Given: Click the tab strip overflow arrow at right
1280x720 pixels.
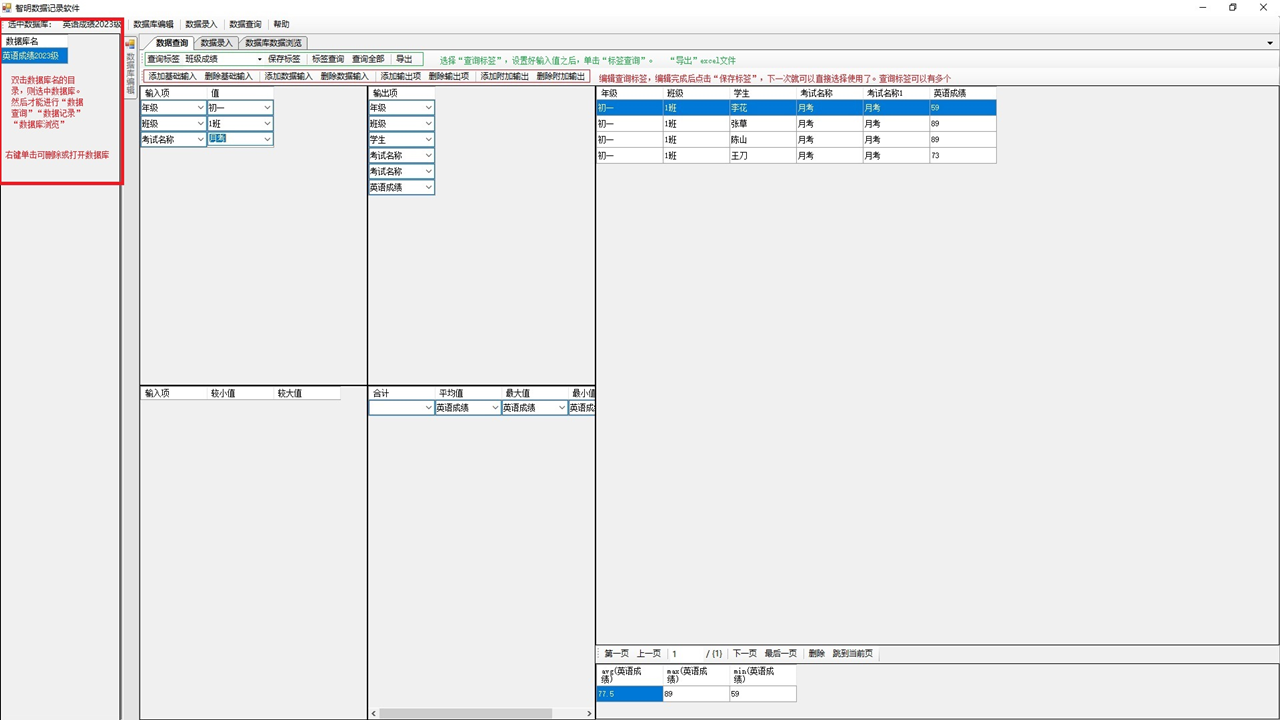Looking at the screenshot, I should pos(1270,44).
